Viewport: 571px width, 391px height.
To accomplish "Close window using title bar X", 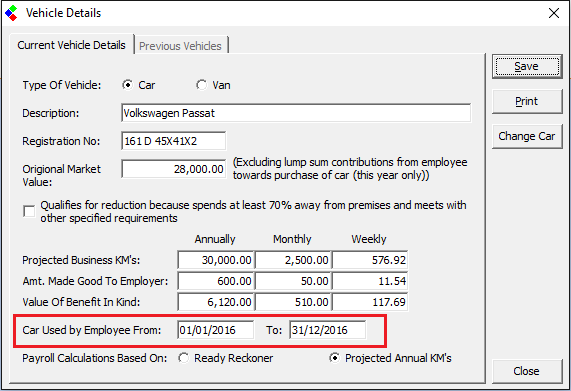I will click(554, 13).
